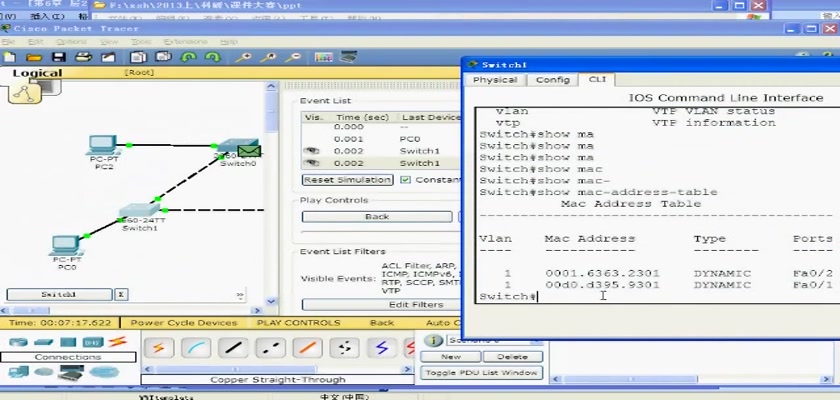Switch to the Config tab in Switch1
The image size is (840, 400).
[x=553, y=80]
